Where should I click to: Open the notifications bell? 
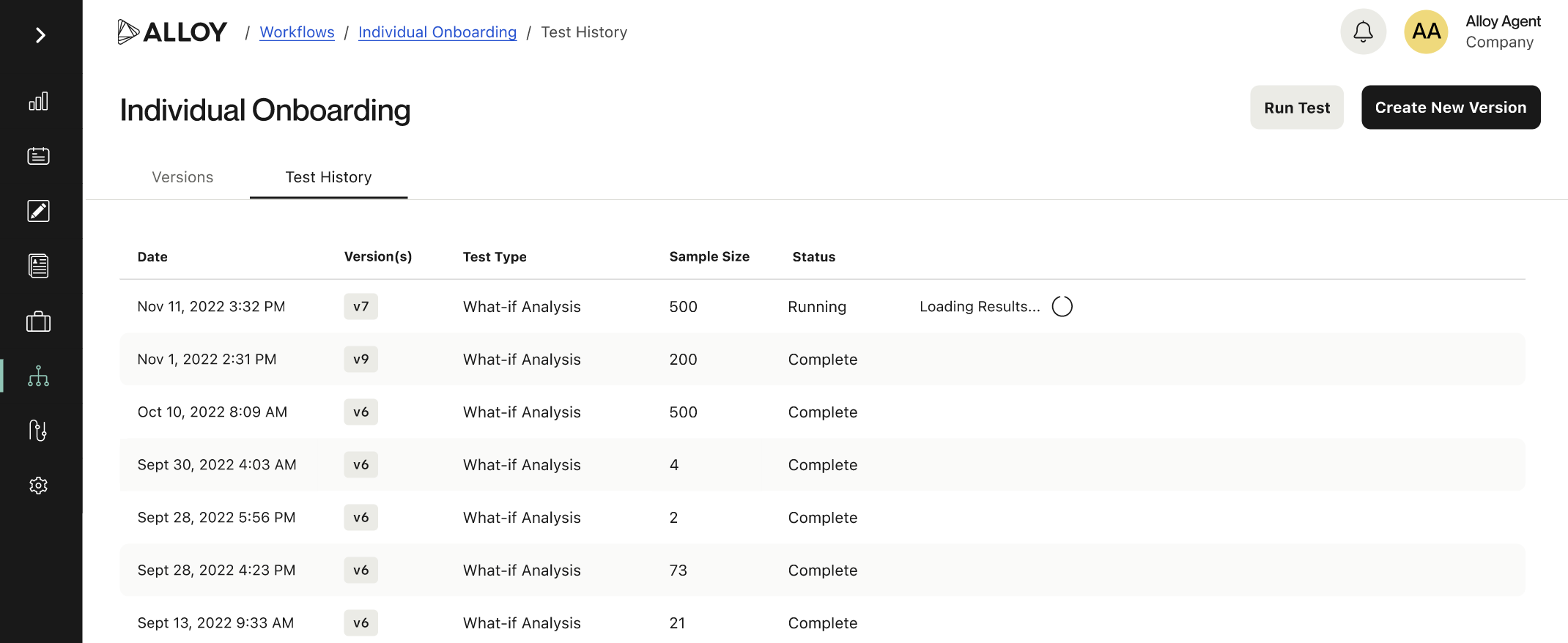click(1363, 31)
